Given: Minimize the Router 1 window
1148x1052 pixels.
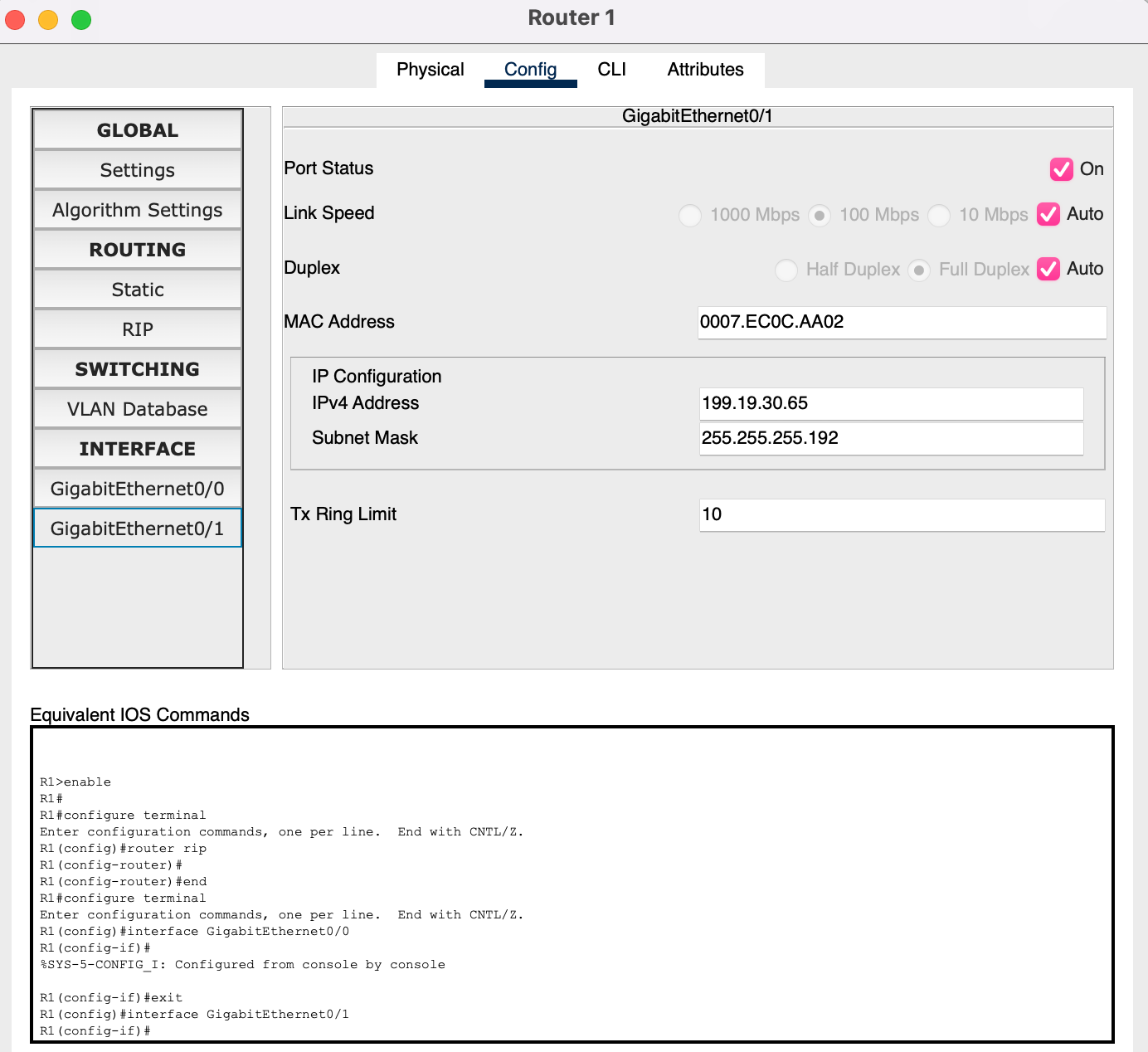Looking at the screenshot, I should point(48,19).
